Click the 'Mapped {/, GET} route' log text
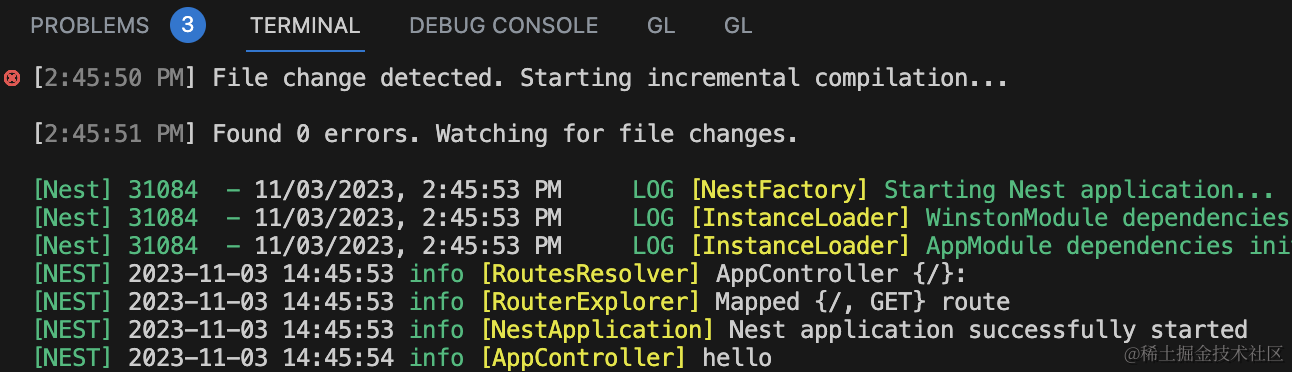This screenshot has height=372, width=1292. (863, 302)
